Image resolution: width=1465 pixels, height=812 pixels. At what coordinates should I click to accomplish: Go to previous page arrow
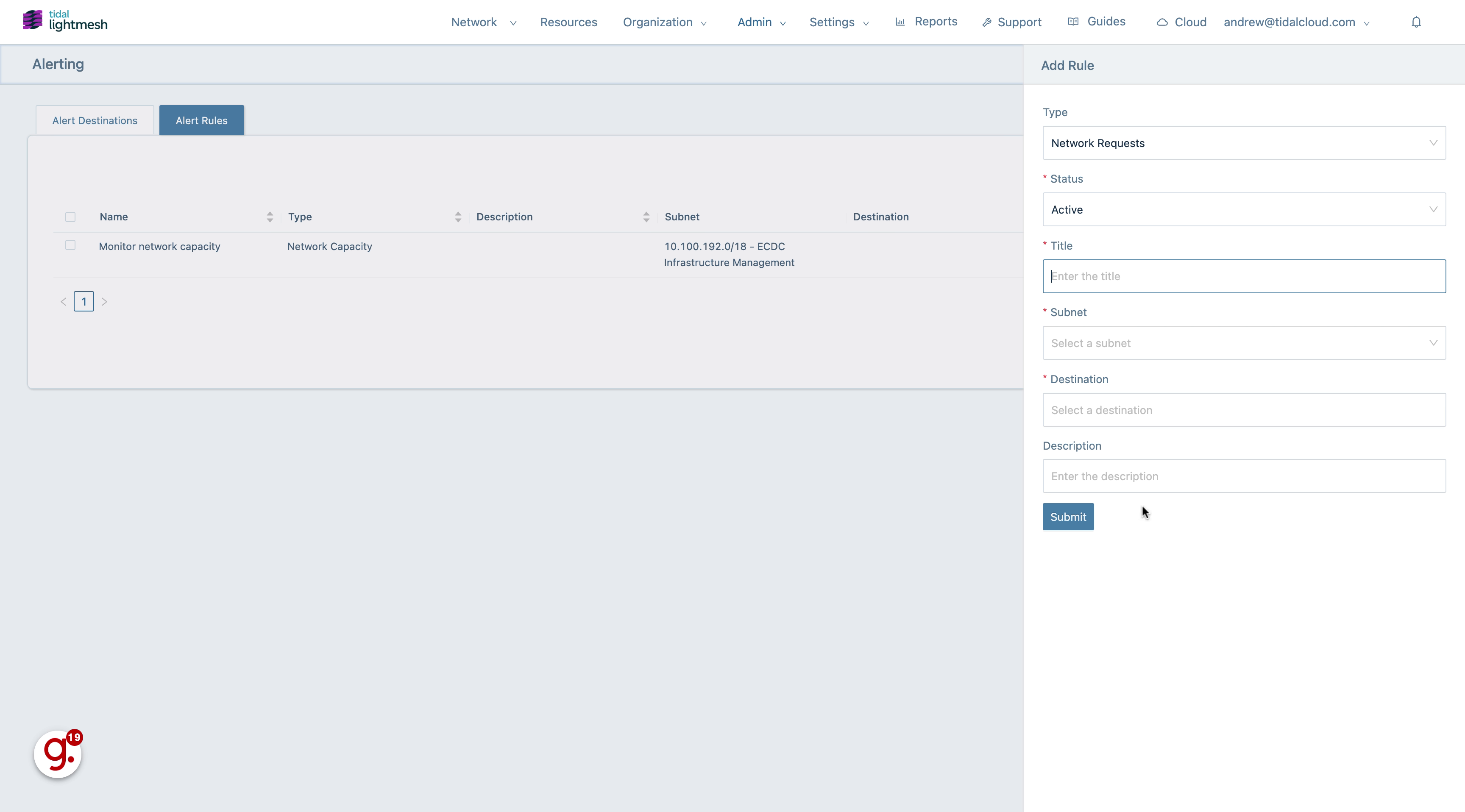point(64,301)
